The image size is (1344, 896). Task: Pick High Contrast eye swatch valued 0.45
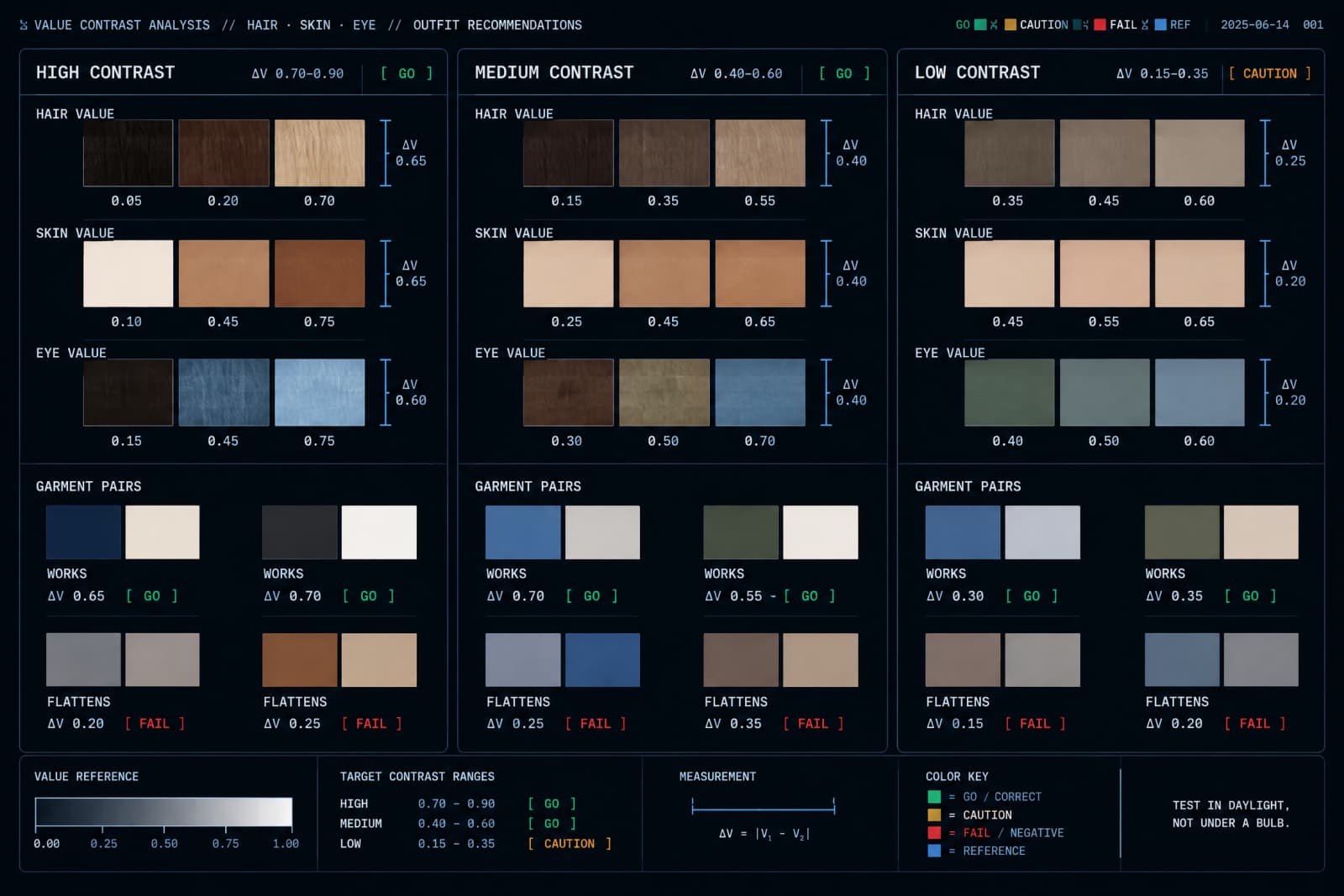223,392
